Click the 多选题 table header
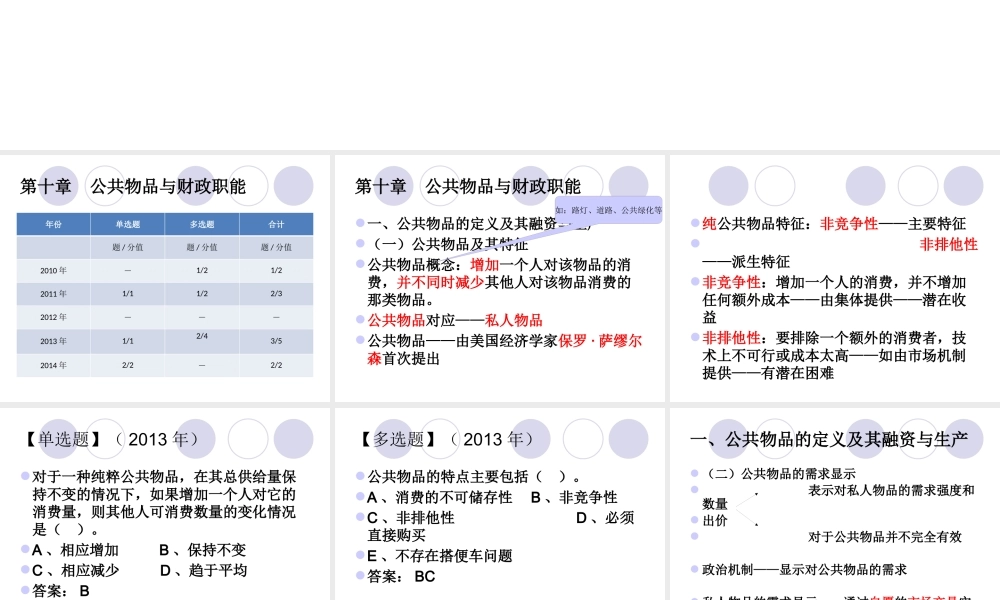This screenshot has height=600, width=1000. tap(202, 224)
